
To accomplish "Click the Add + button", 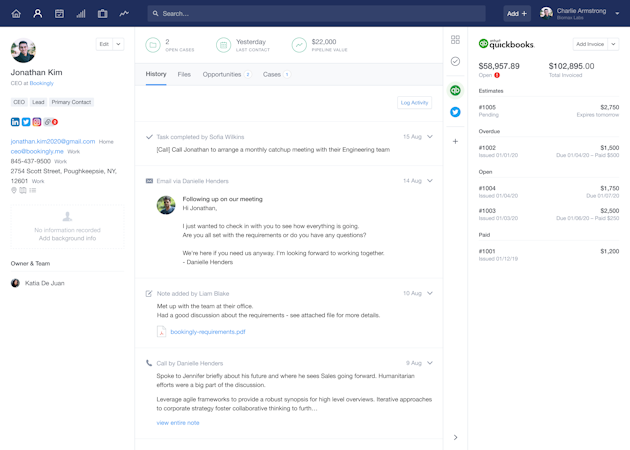I will tap(517, 14).
